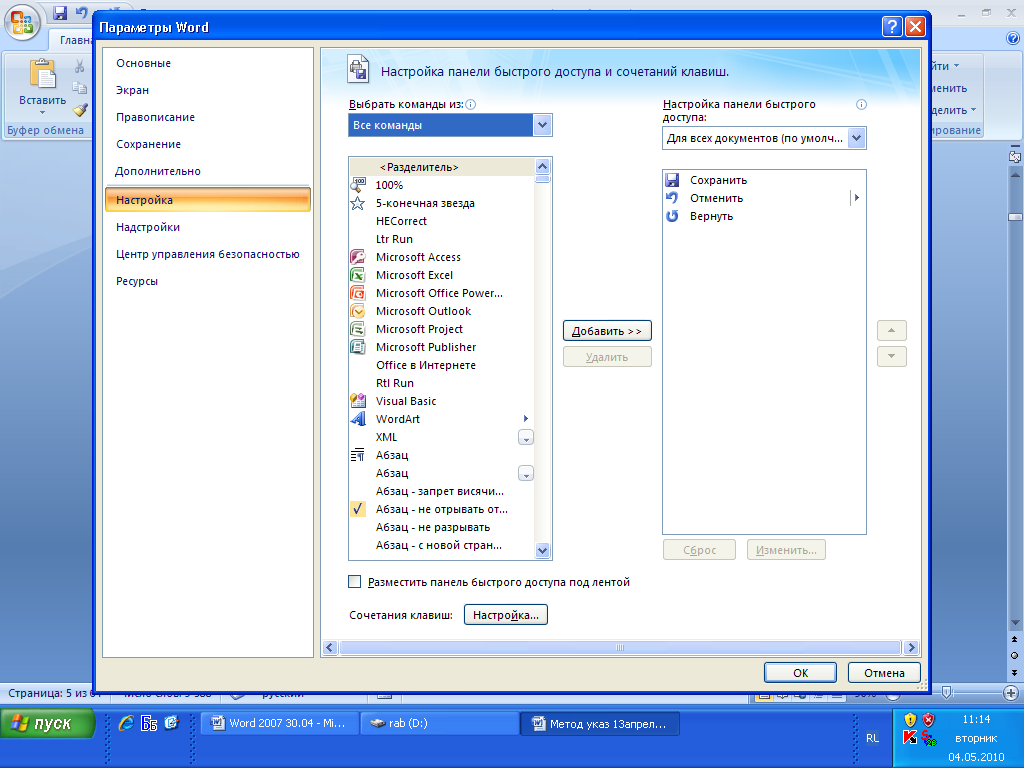
Task: Click scroll down arrow of commands list
Action: [542, 551]
